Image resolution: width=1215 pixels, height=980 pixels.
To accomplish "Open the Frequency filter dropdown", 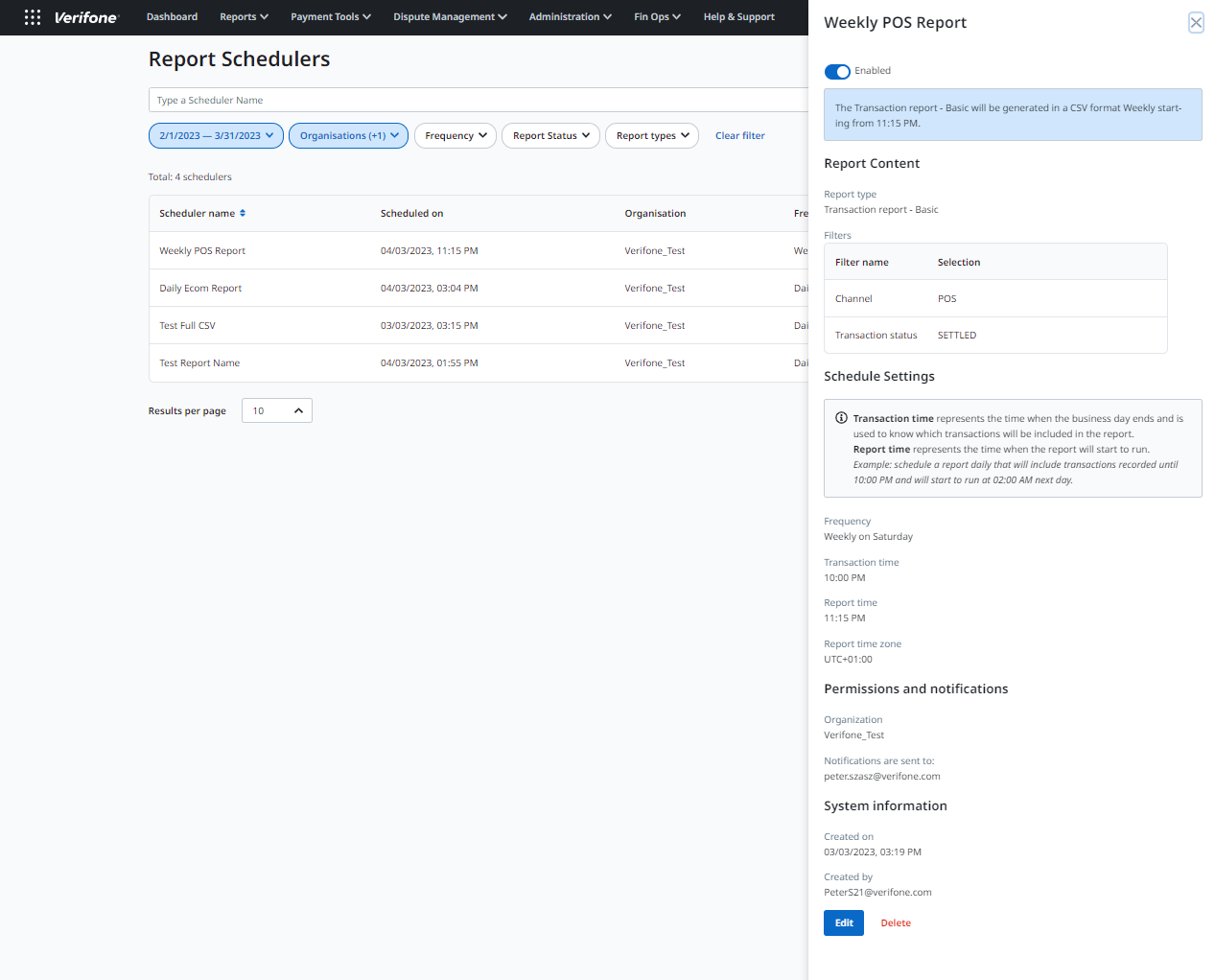I will tap(455, 135).
